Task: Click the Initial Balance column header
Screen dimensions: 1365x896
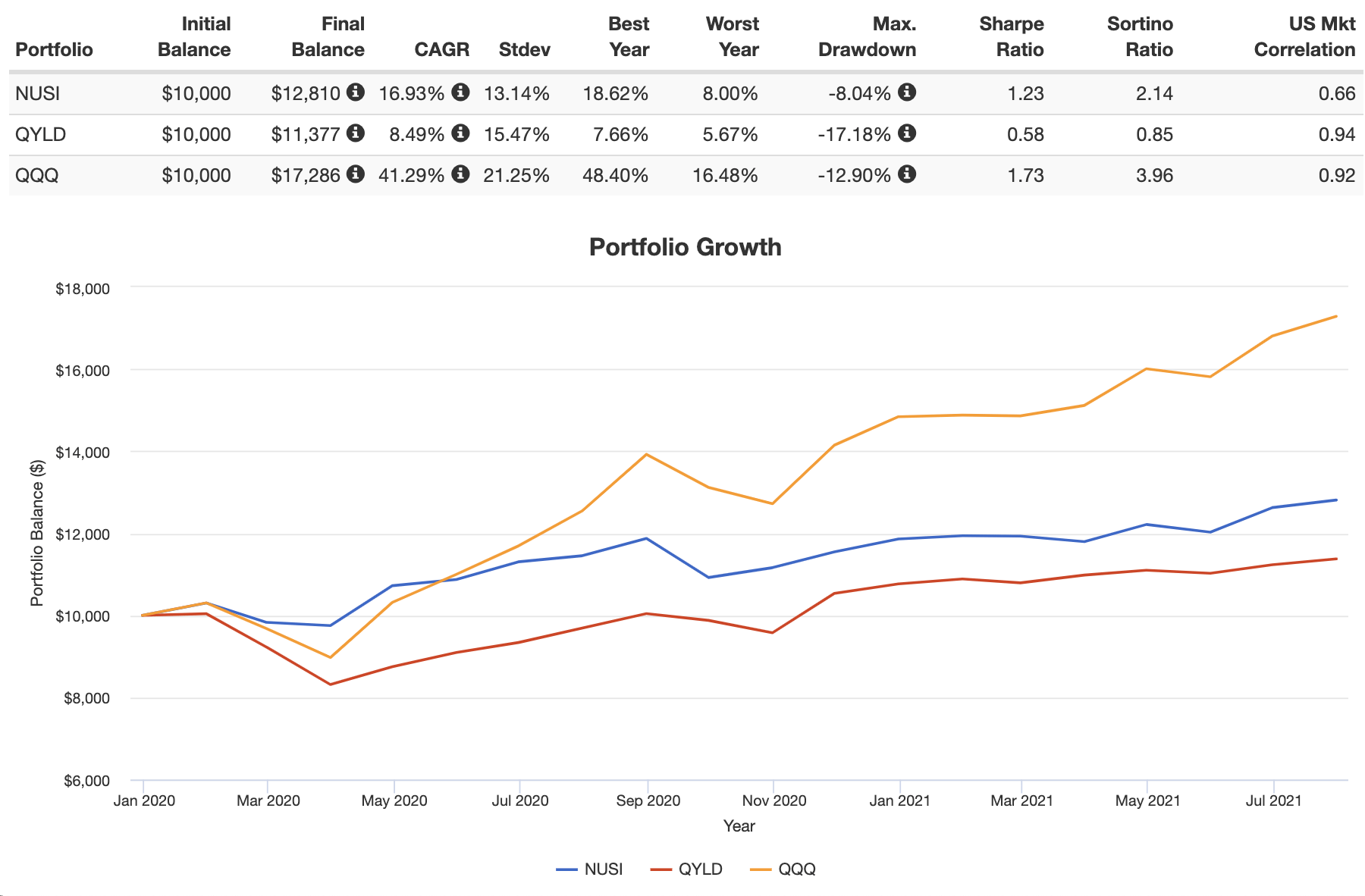Action: coord(194,37)
